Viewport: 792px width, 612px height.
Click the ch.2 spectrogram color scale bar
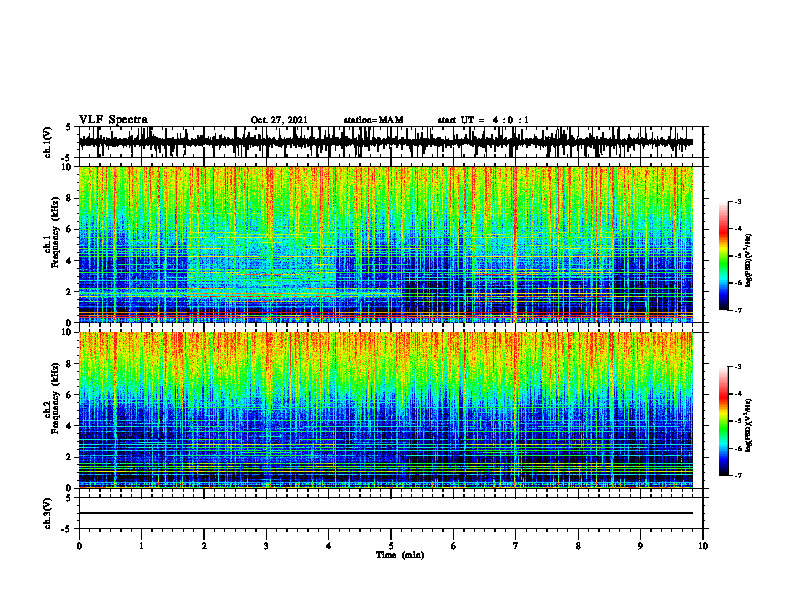[x=723, y=421]
